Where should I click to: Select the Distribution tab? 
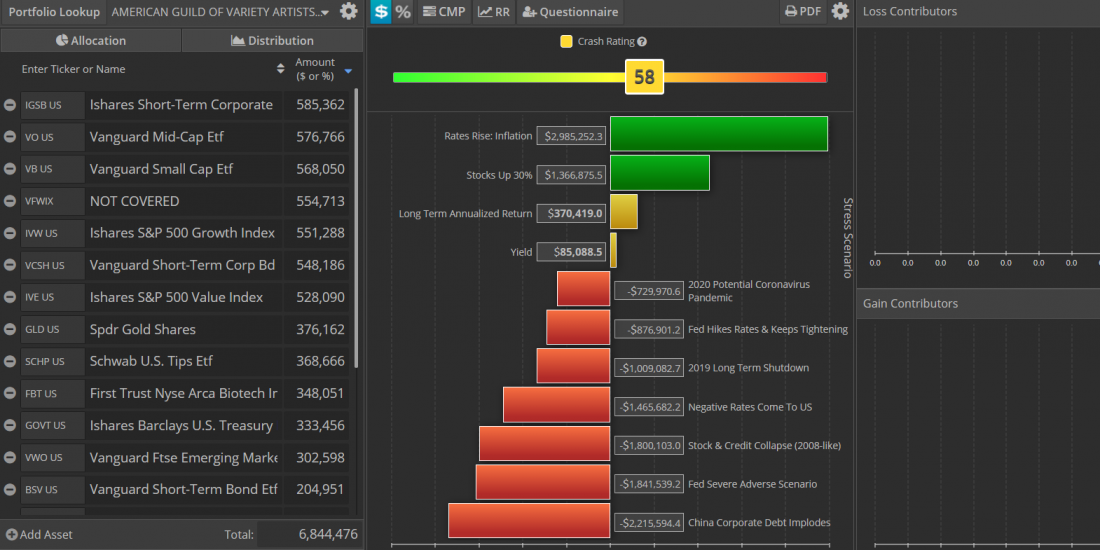pyautogui.click(x=272, y=41)
